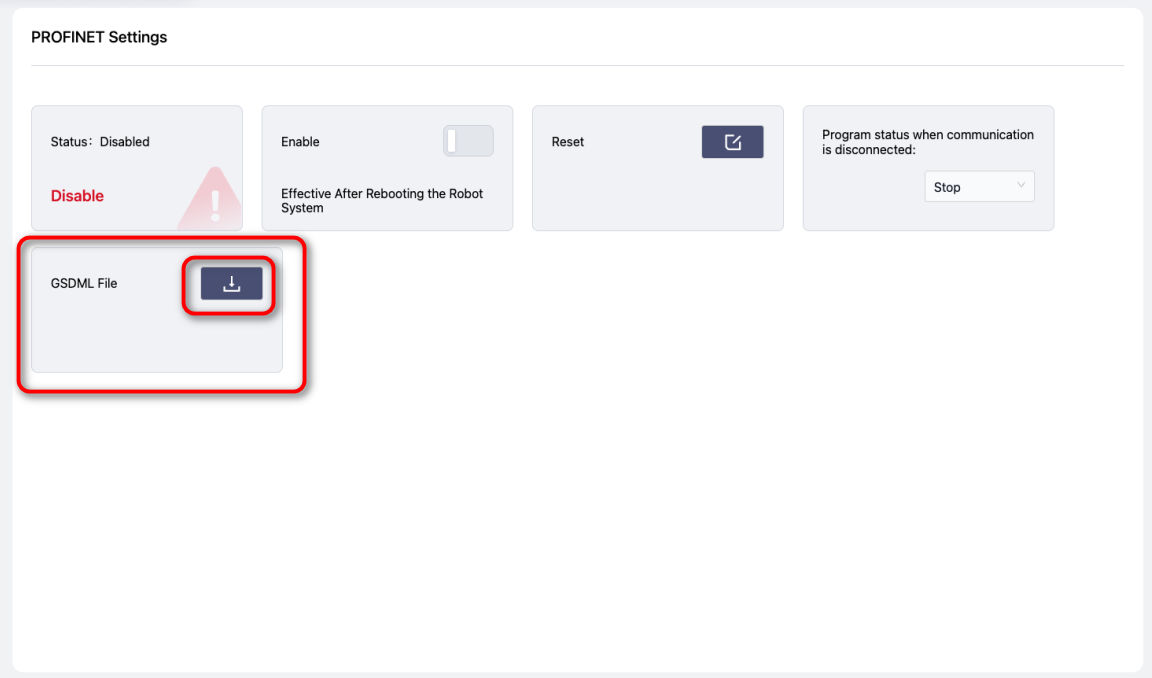Click the PROFINET Settings heading

click(99, 37)
